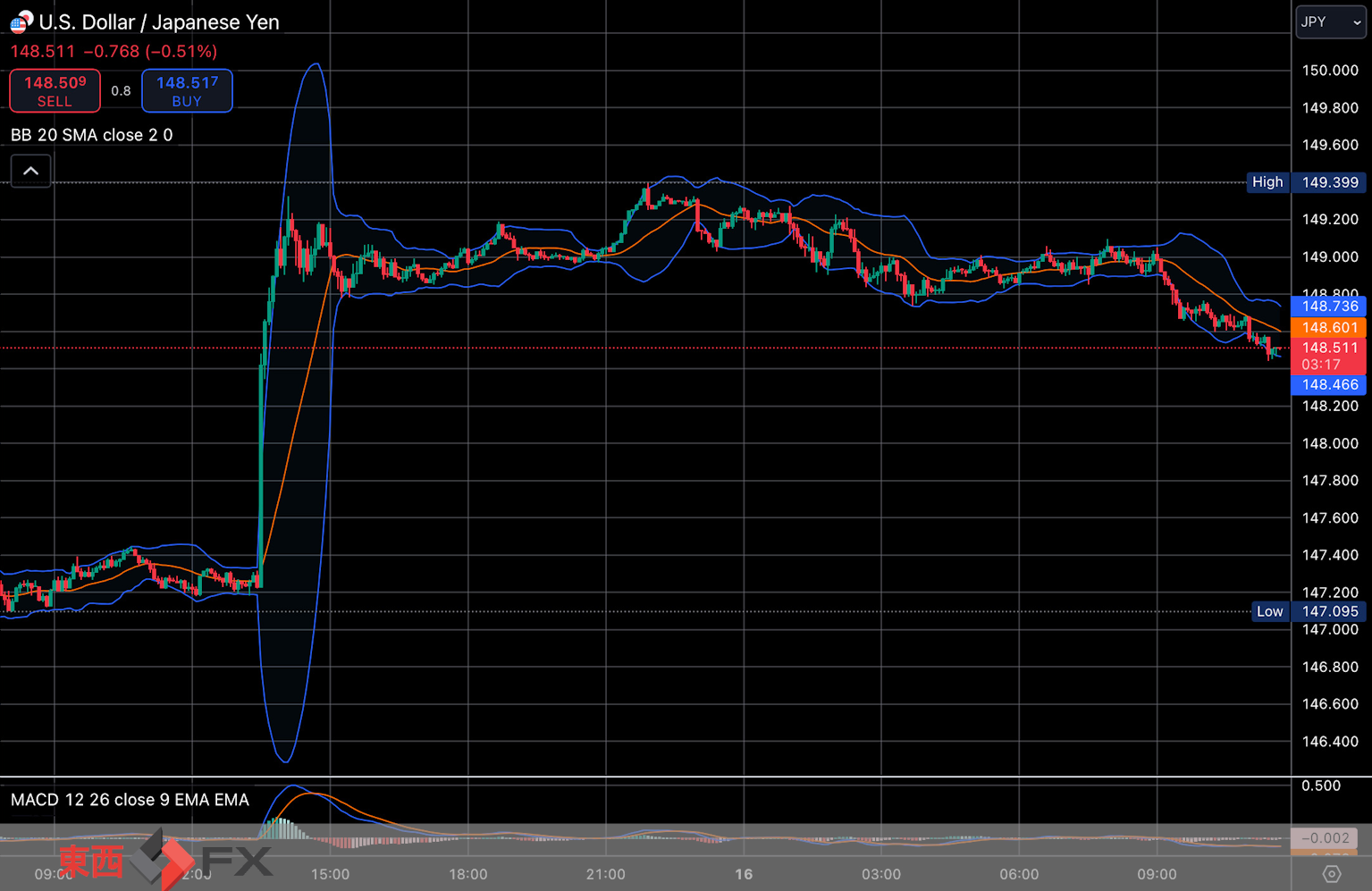Click the MACD -0.002 value label
The height and width of the screenshot is (891, 1372).
pos(1325,838)
